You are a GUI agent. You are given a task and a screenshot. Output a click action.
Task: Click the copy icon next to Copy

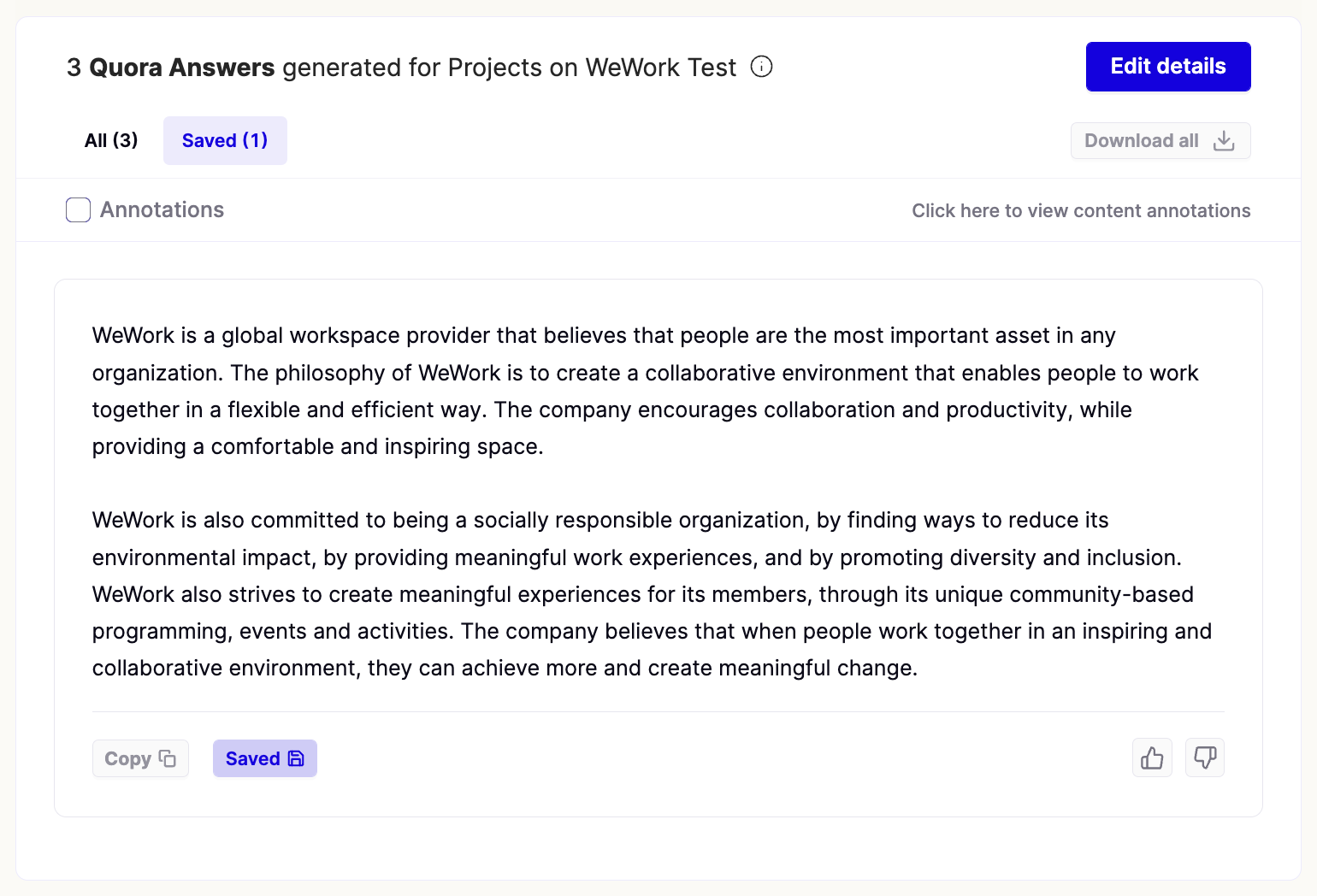click(x=168, y=757)
